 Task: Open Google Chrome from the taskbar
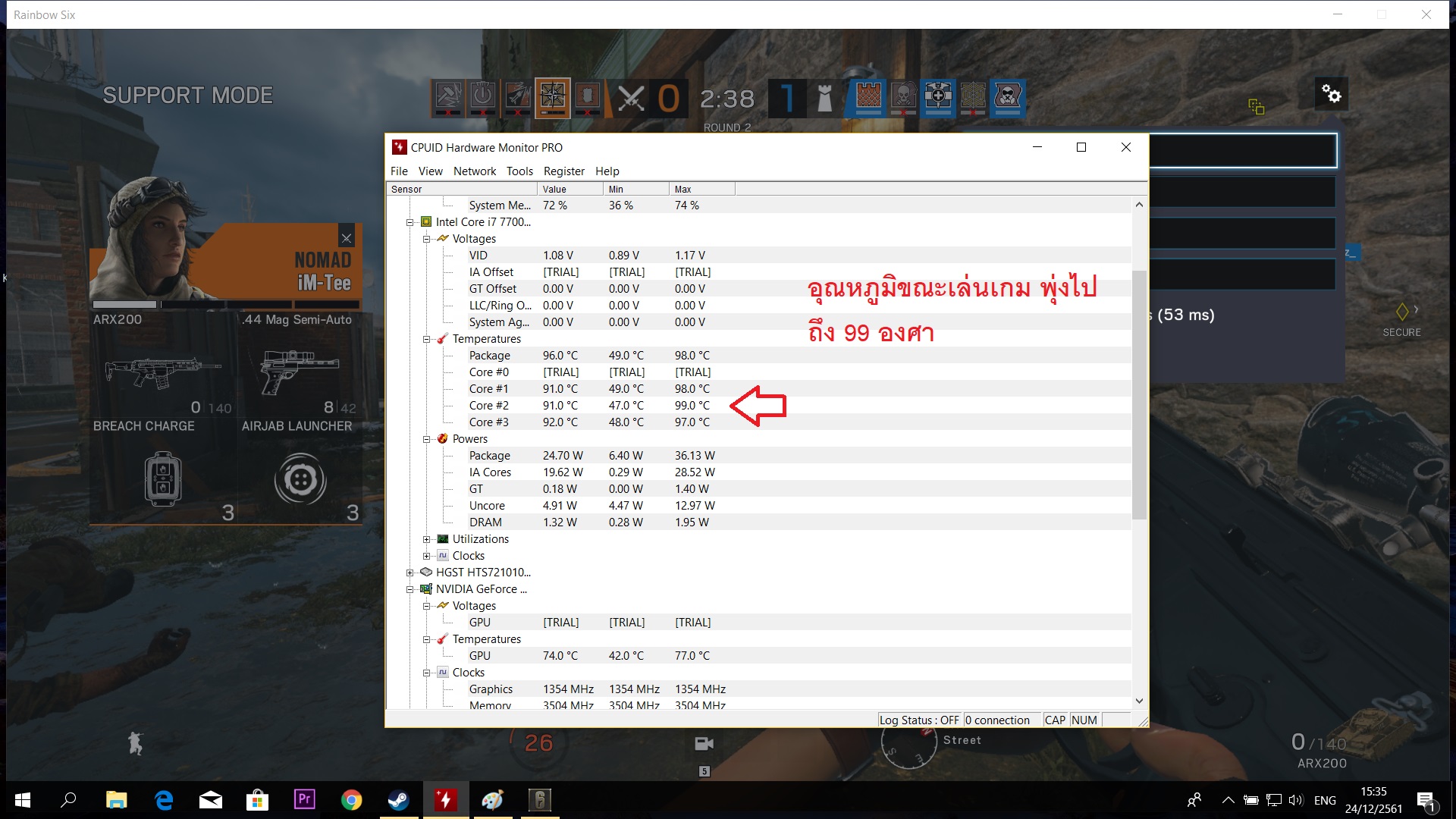351,800
